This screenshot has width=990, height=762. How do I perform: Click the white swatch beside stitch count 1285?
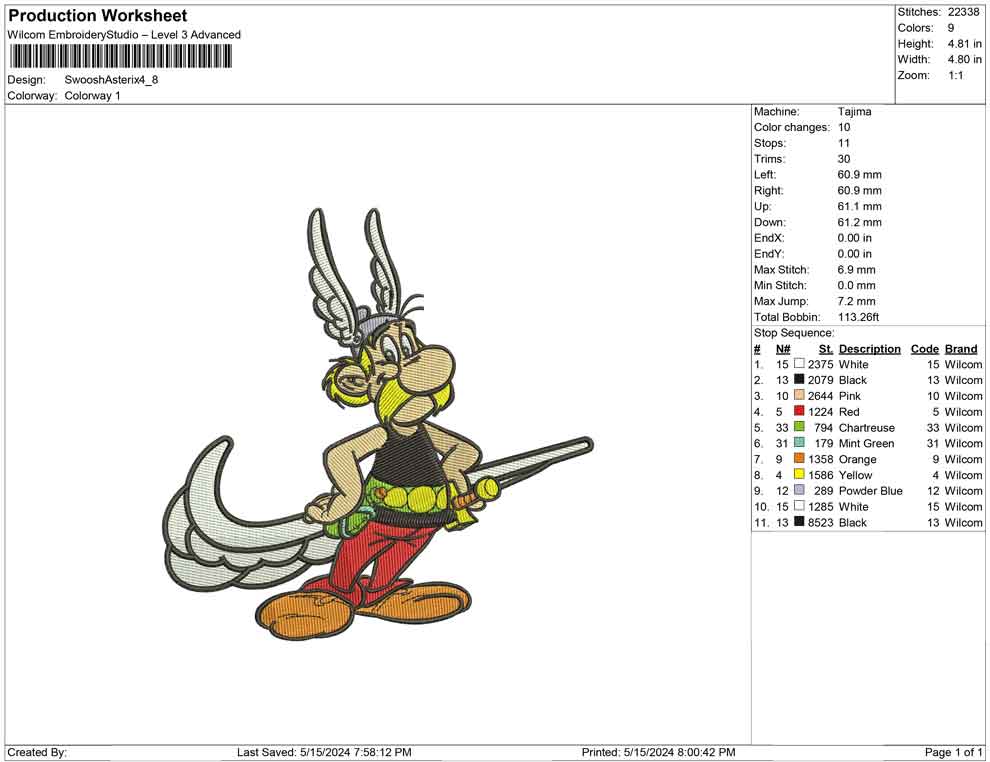799,506
